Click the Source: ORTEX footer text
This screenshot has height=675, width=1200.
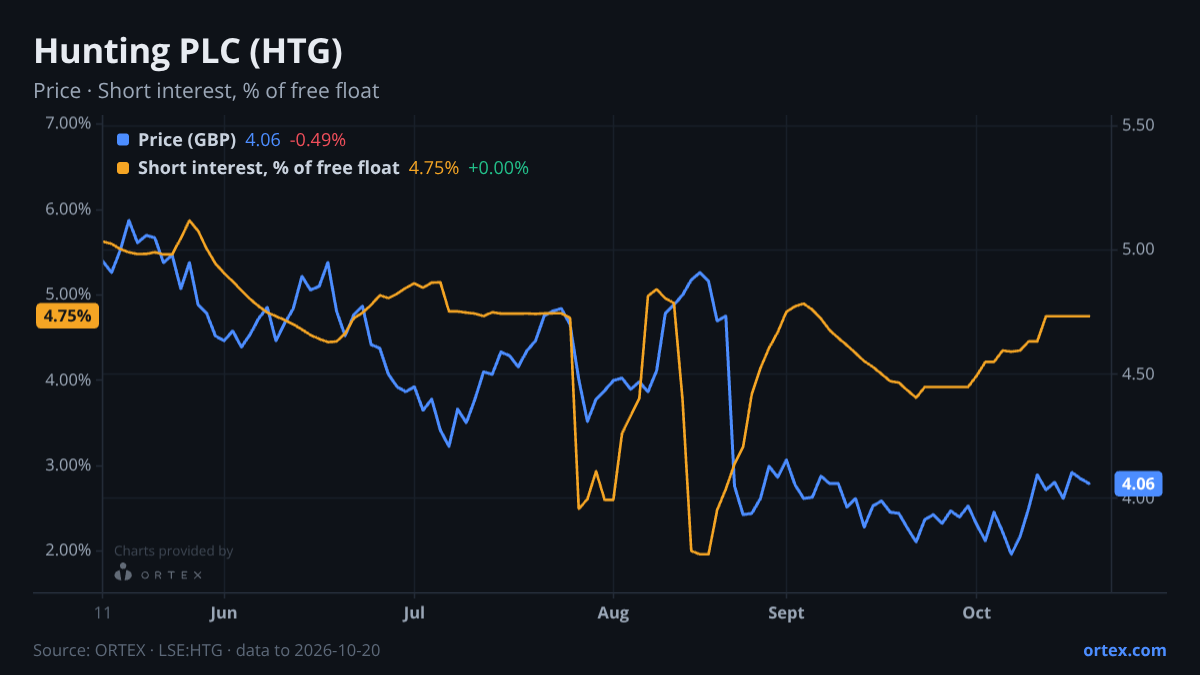click(206, 650)
